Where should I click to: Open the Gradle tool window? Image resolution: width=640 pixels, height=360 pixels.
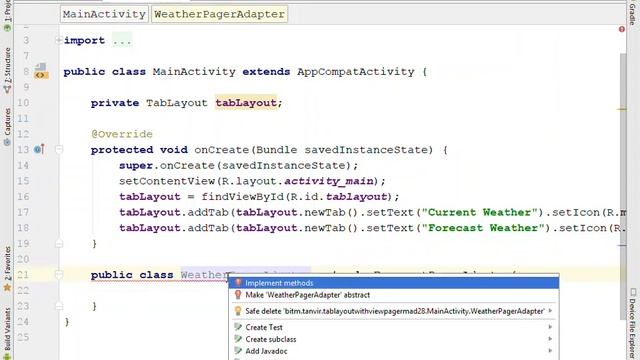632,13
